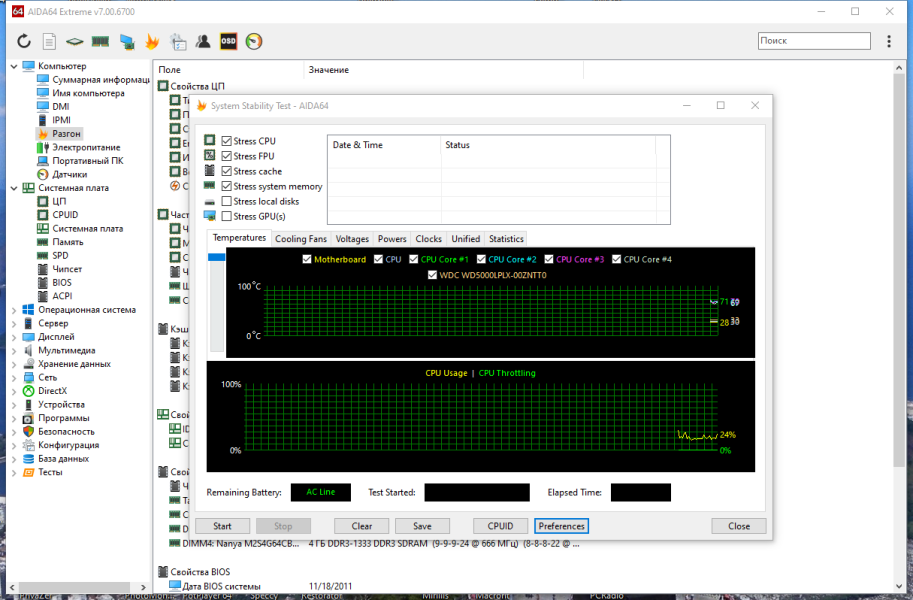The width and height of the screenshot is (913, 600).
Task: Uncheck Stress system memory
Action: pyautogui.click(x=227, y=186)
